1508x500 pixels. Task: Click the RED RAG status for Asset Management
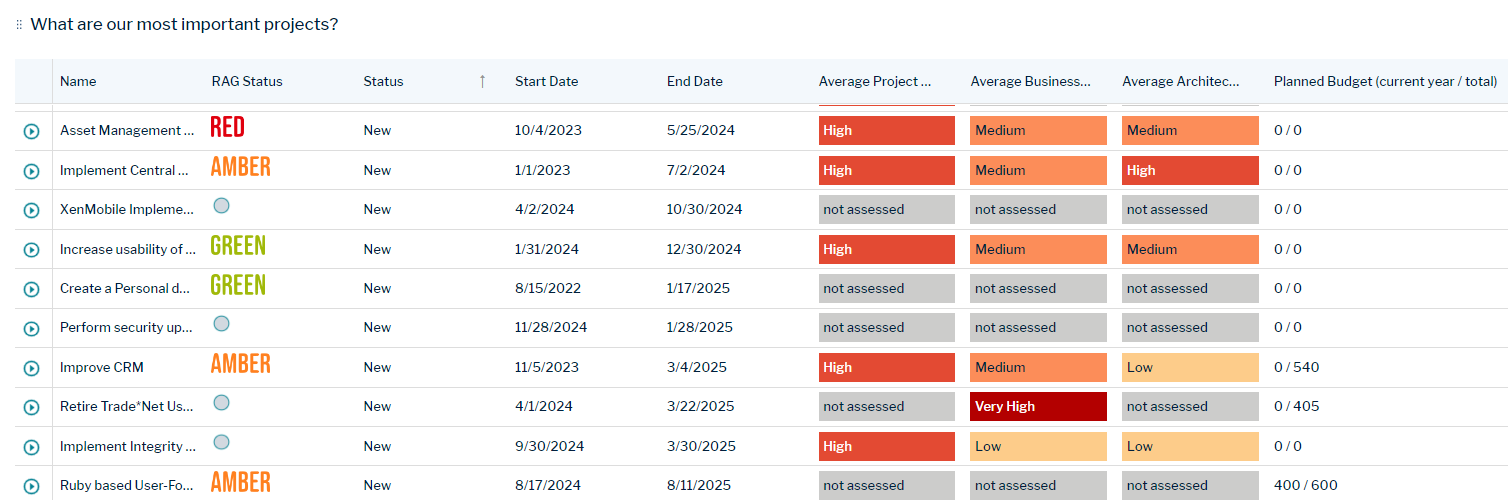click(227, 127)
